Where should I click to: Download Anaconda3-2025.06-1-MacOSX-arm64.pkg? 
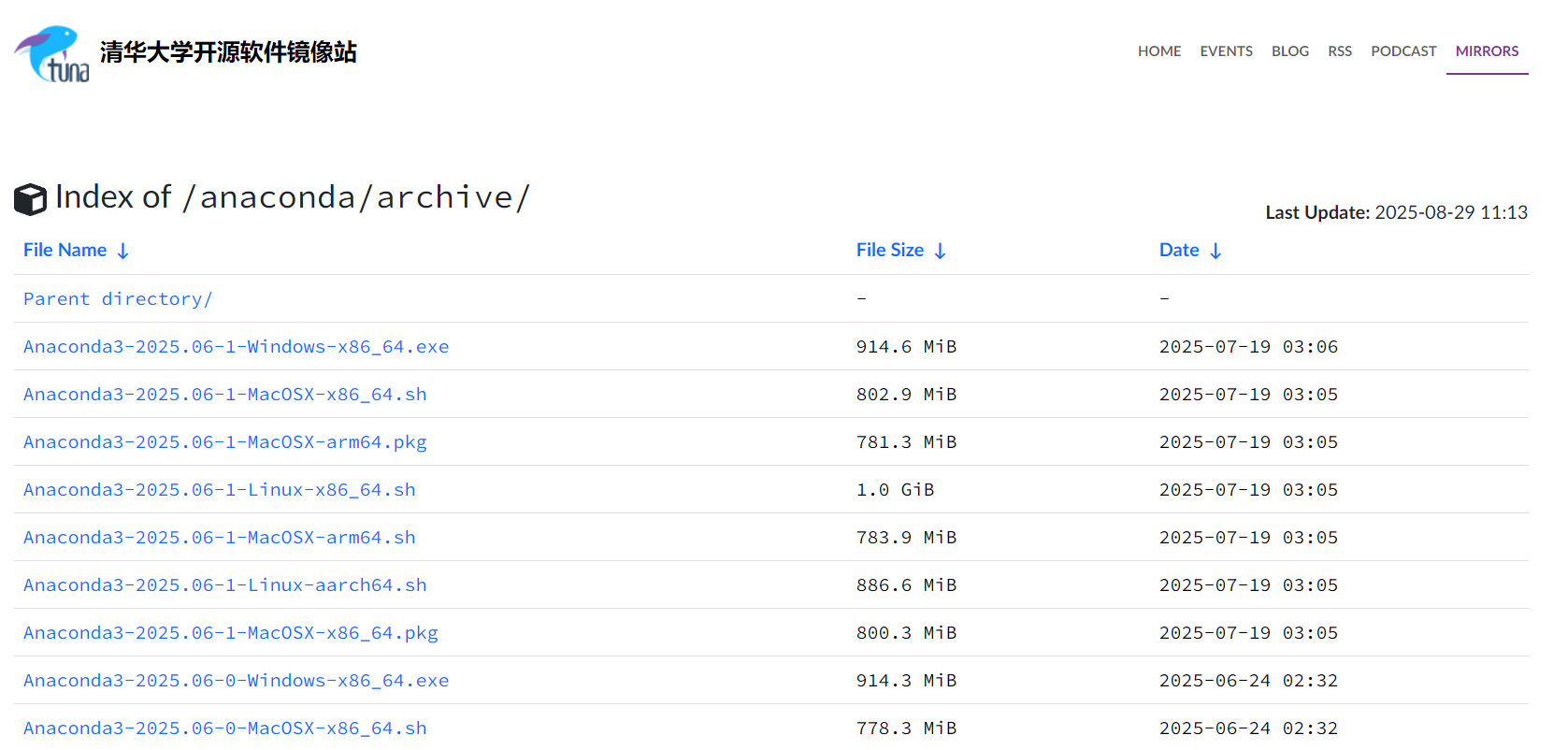point(224,441)
